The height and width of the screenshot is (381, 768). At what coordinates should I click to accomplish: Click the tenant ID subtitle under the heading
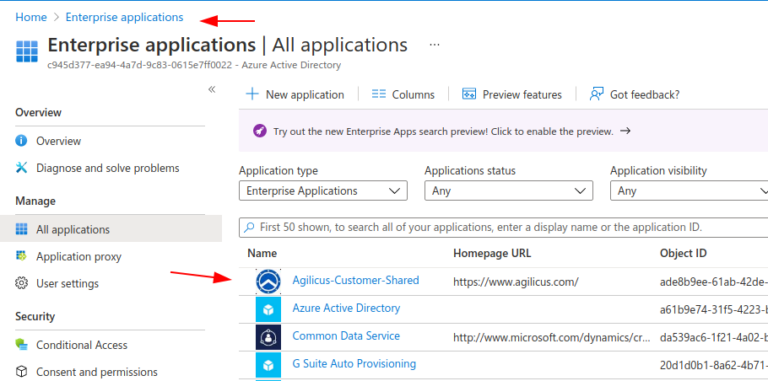[x=194, y=65]
